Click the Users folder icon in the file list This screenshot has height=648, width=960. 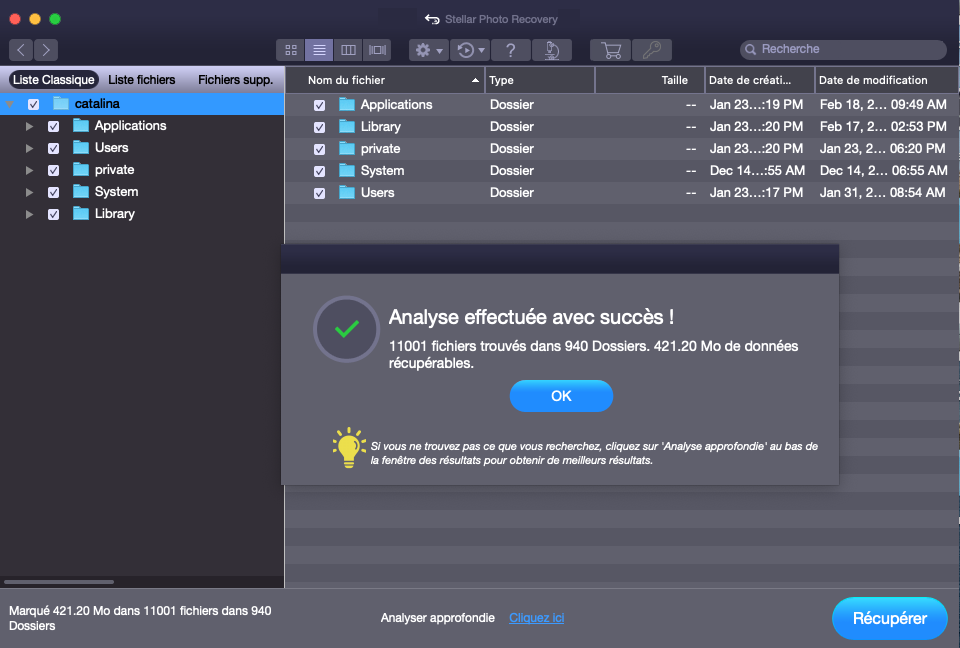pos(347,193)
